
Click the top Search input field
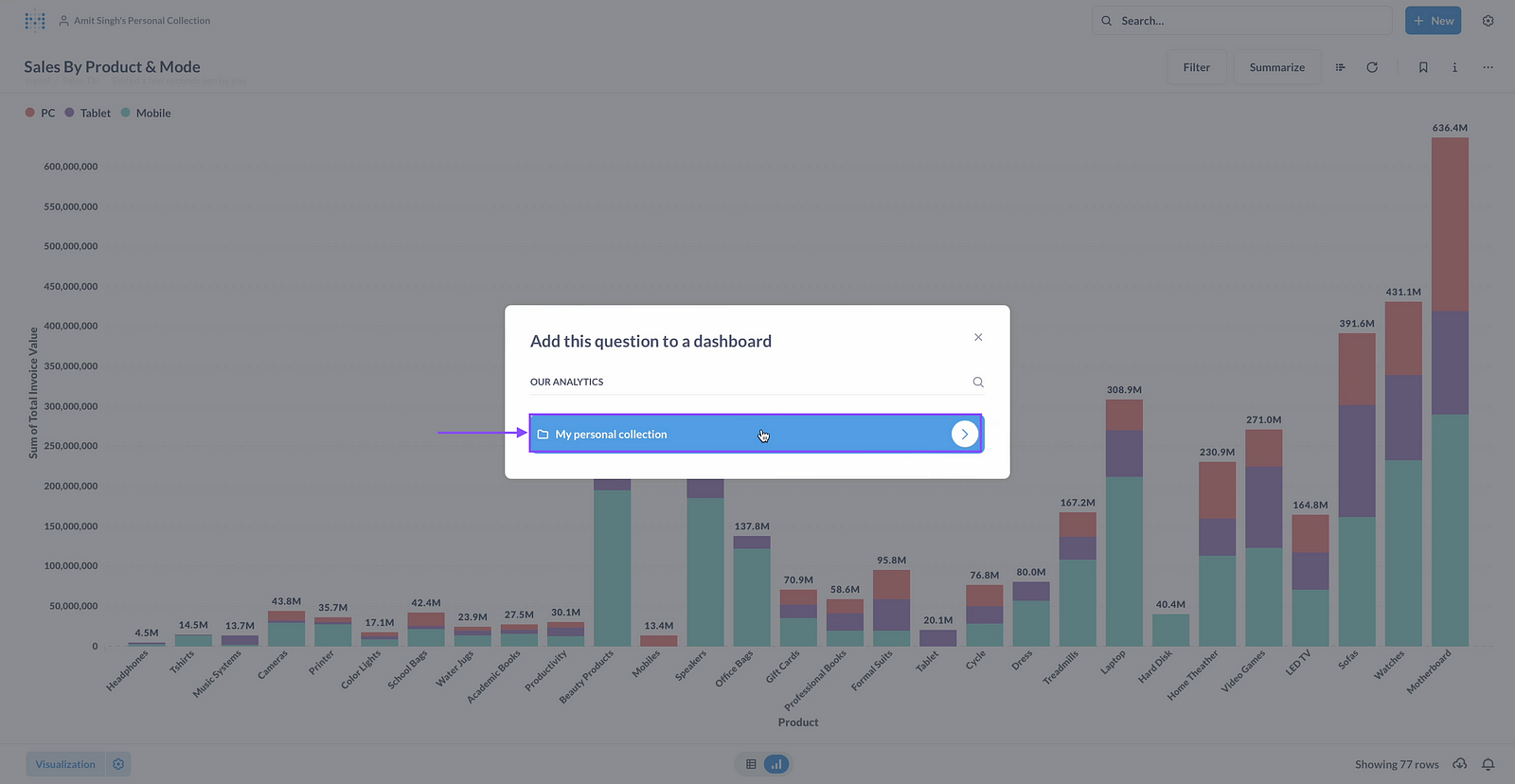pos(1240,21)
